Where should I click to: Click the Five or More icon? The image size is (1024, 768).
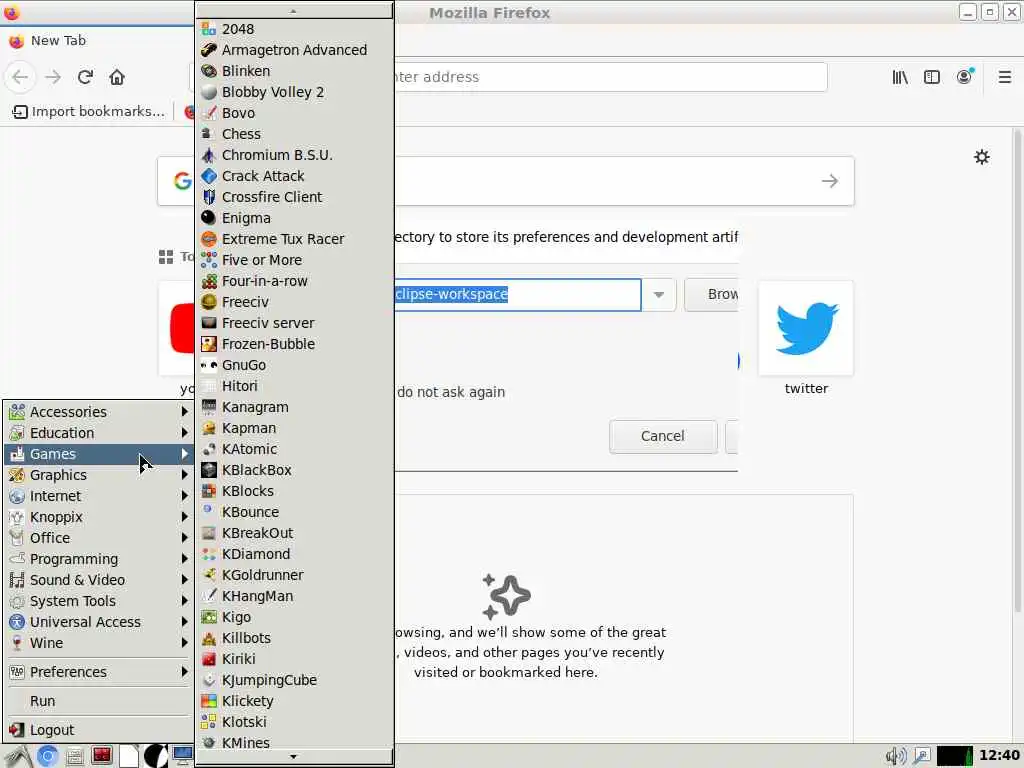(x=209, y=260)
